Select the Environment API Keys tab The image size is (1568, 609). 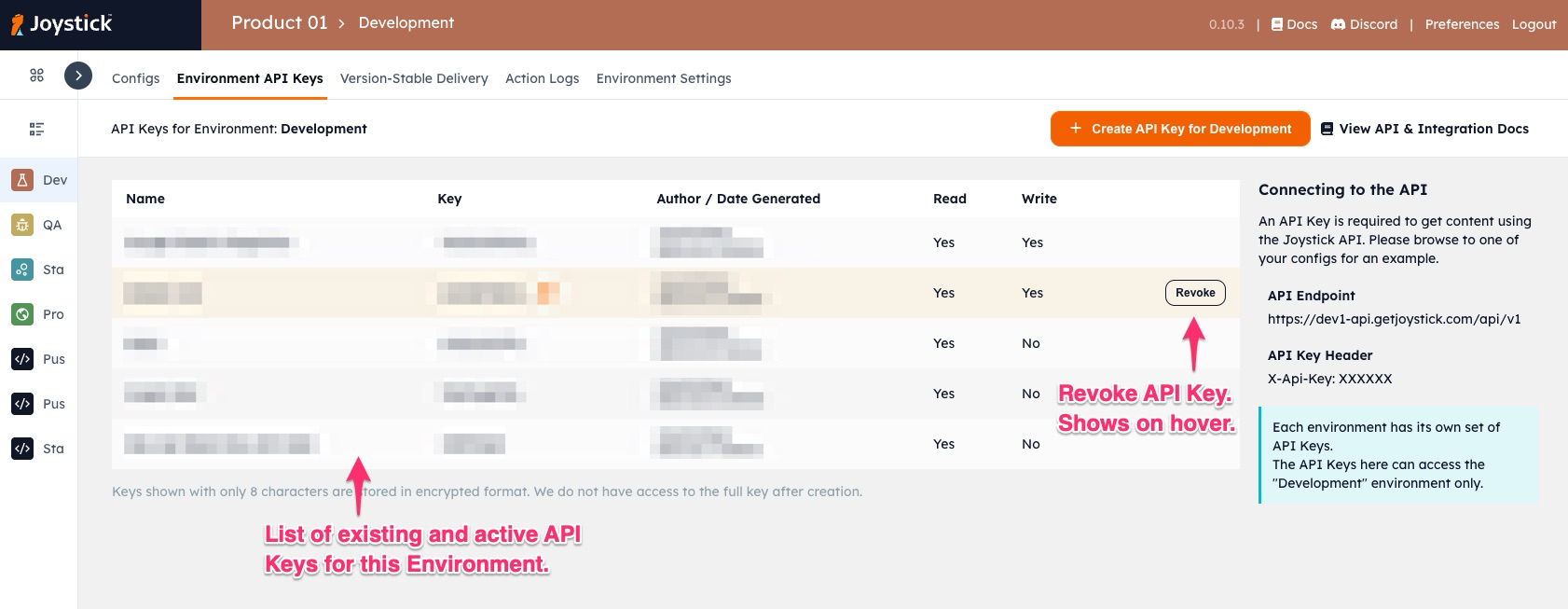(250, 78)
